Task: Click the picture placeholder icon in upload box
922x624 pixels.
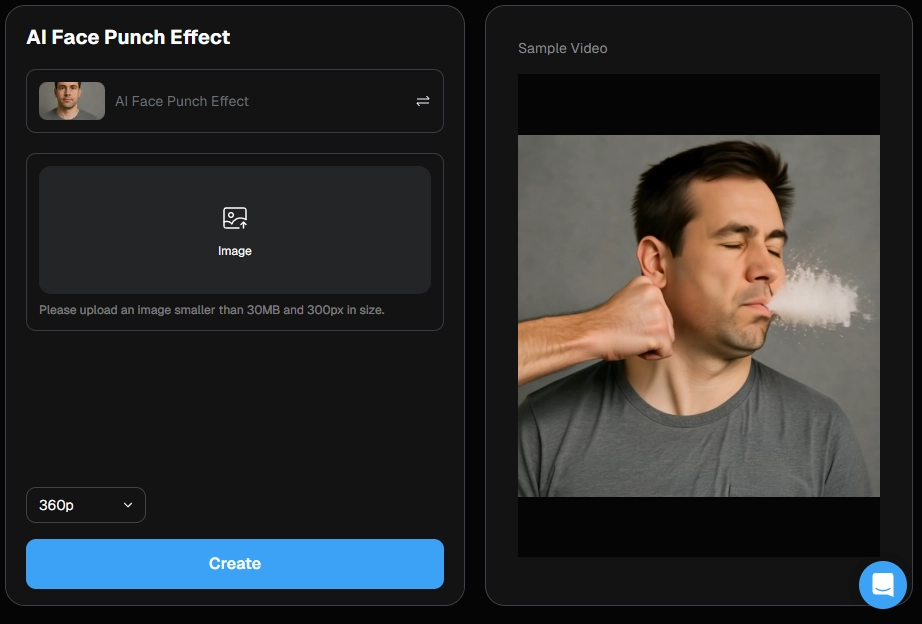Action: (234, 218)
